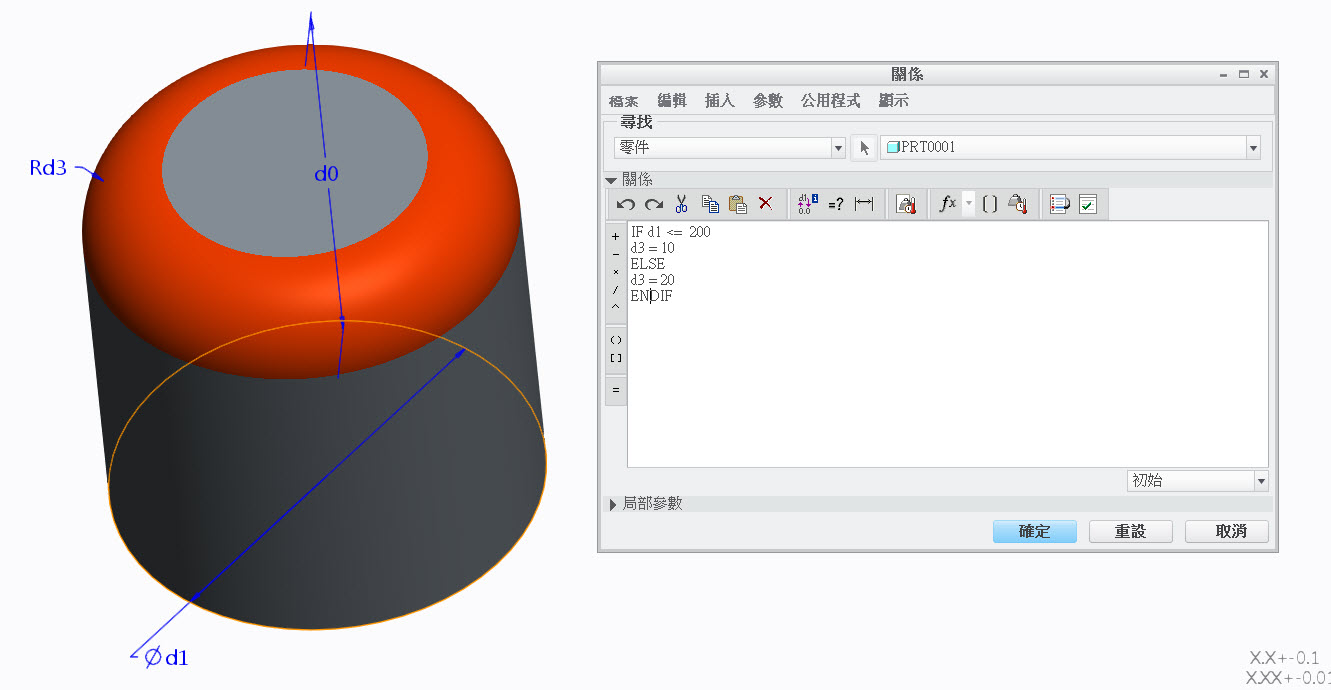This screenshot has width=1331, height=690.
Task: Expand the 局部參數 section
Action: 614,504
